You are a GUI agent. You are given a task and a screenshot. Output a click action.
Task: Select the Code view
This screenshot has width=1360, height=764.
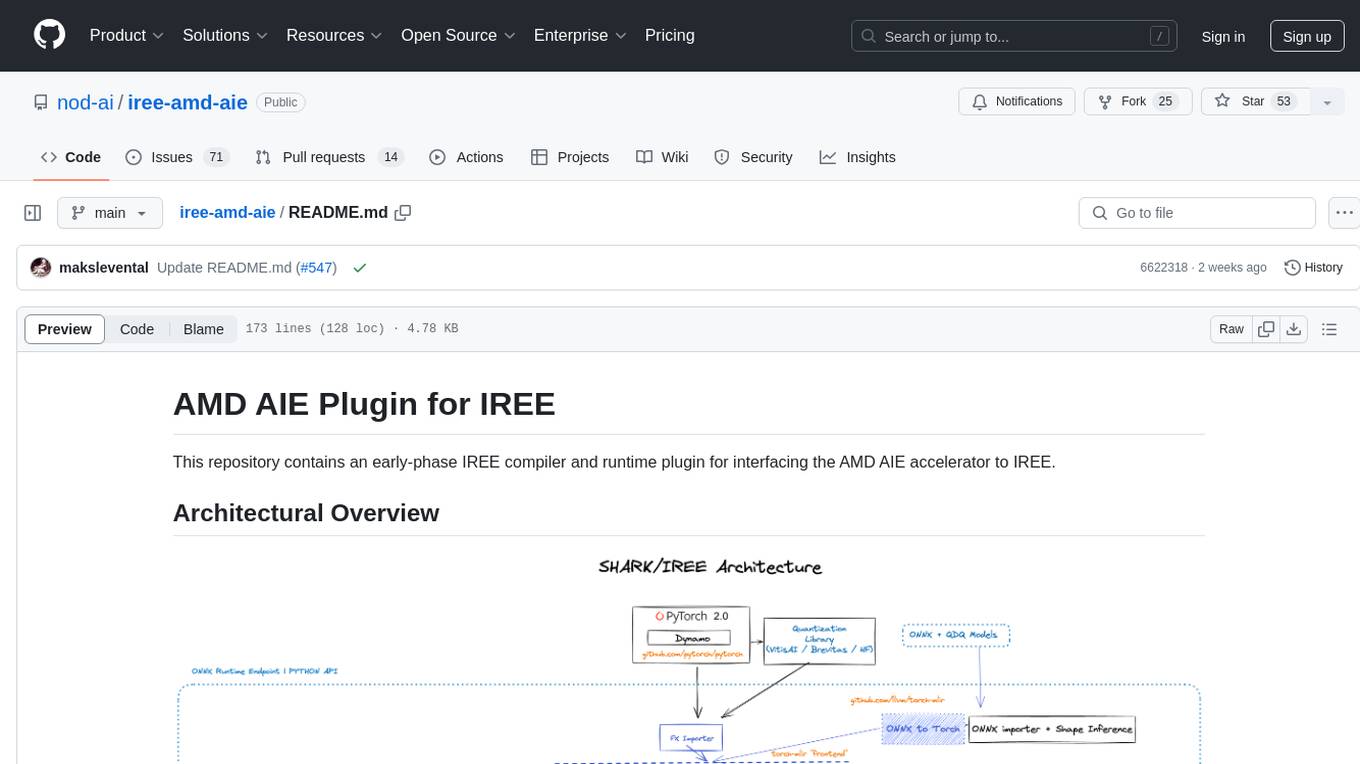point(137,329)
